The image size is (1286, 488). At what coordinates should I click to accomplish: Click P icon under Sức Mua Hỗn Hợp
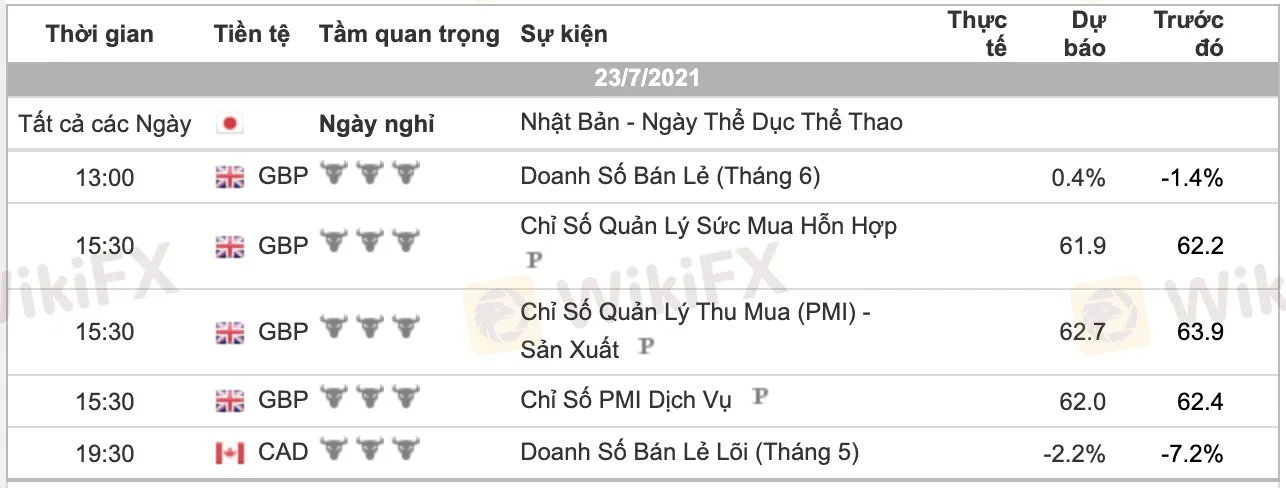pos(532,260)
